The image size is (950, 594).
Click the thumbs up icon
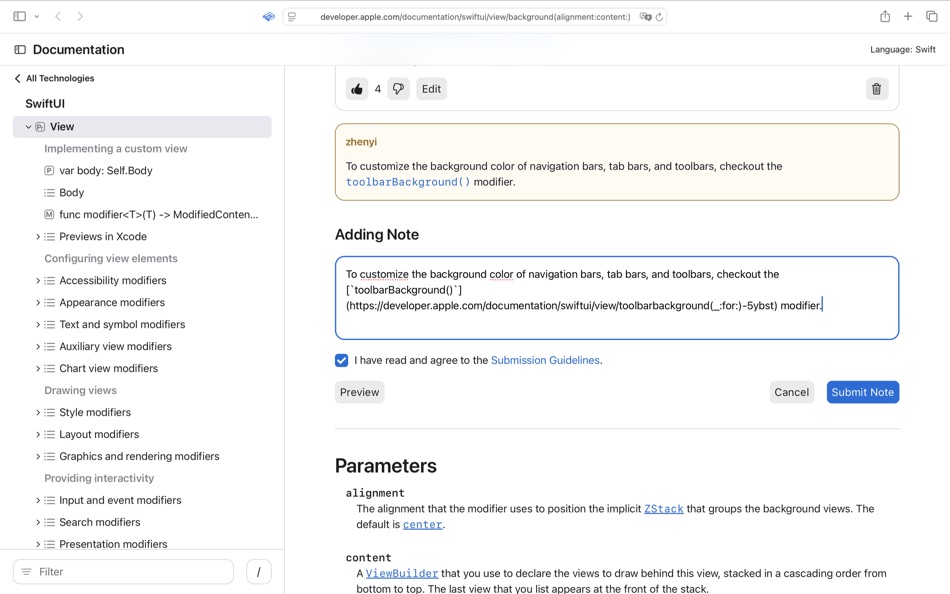[357, 89]
